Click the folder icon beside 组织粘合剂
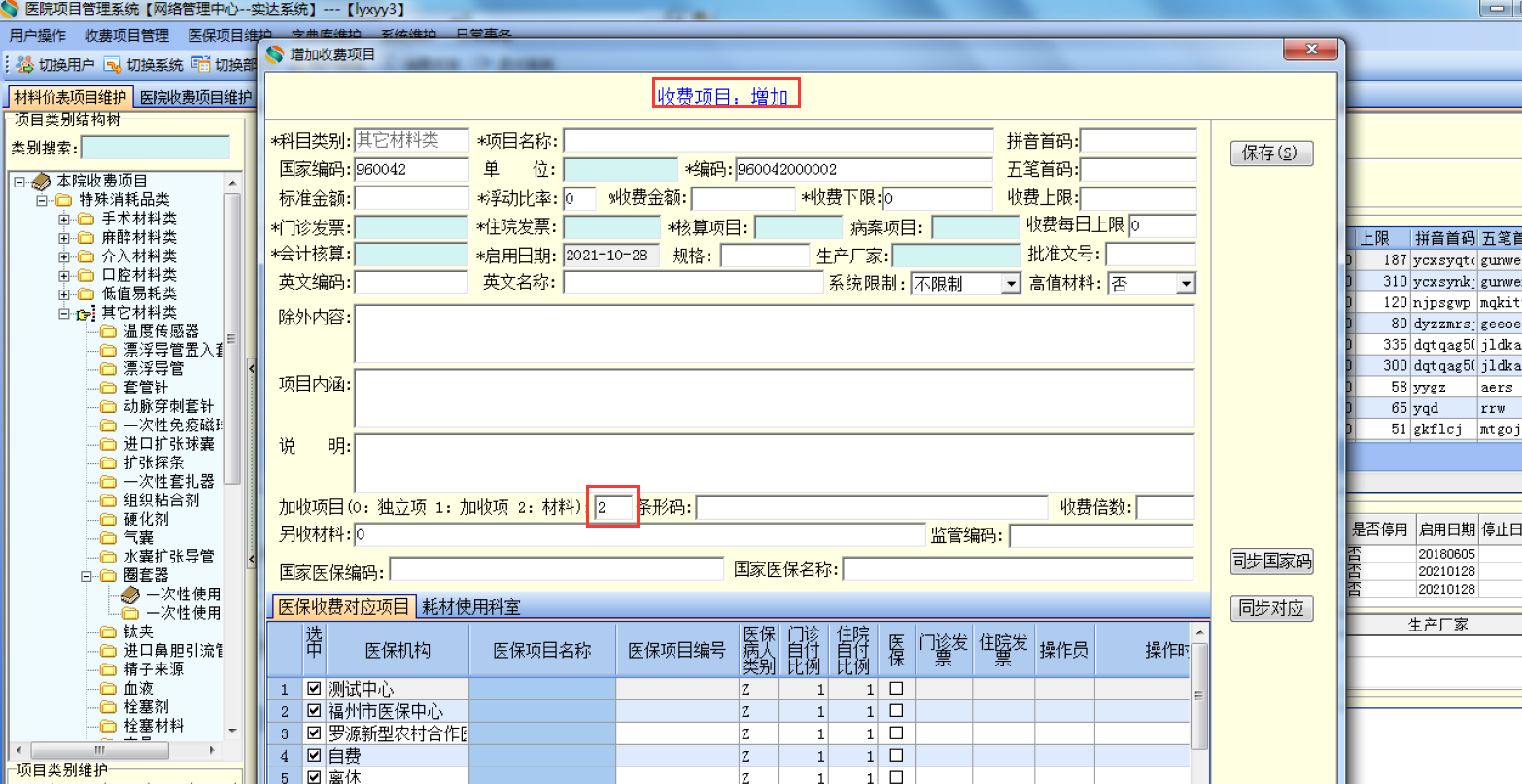The width and height of the screenshot is (1522, 784). click(108, 500)
